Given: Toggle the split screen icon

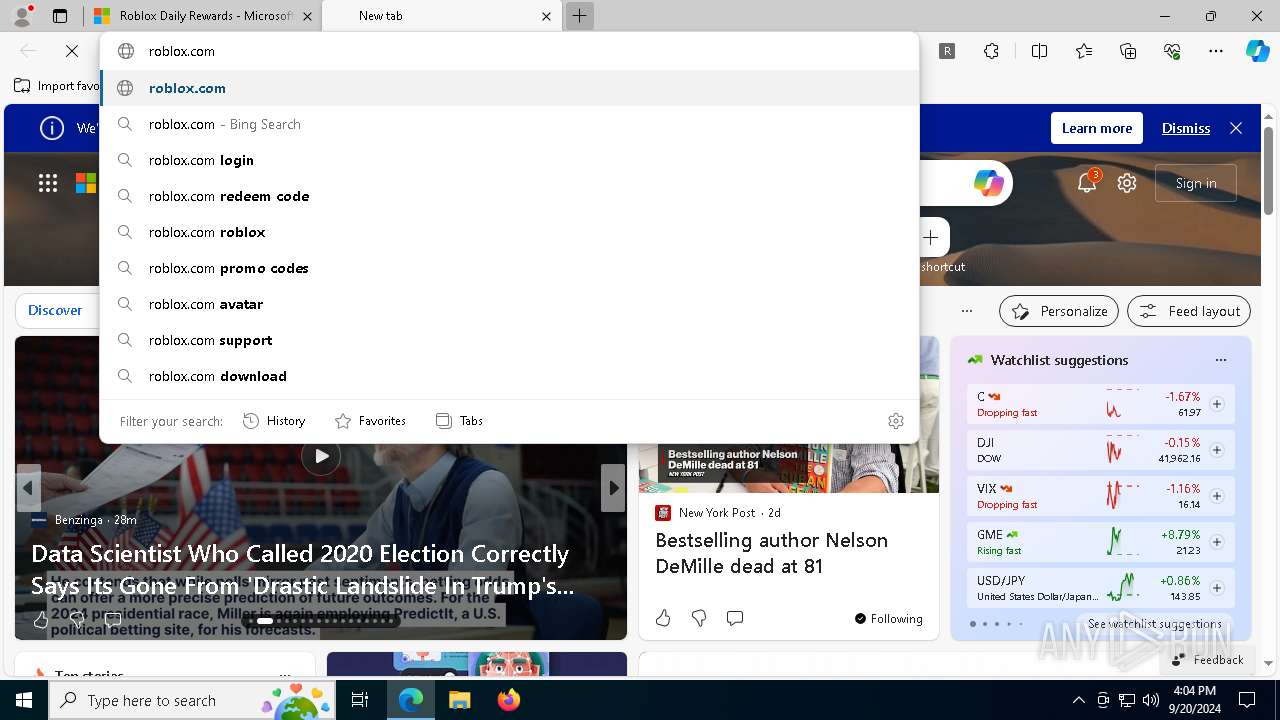Looking at the screenshot, I should tap(1039, 51).
